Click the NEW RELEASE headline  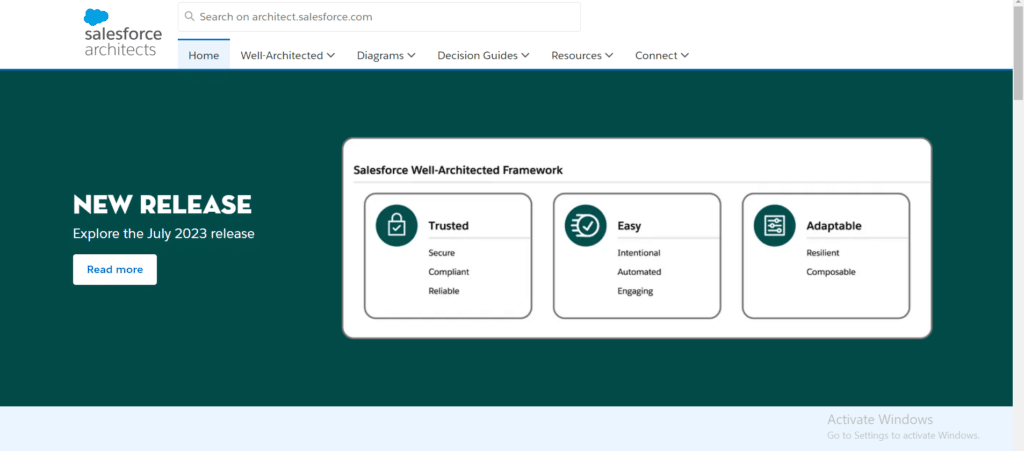click(x=163, y=204)
